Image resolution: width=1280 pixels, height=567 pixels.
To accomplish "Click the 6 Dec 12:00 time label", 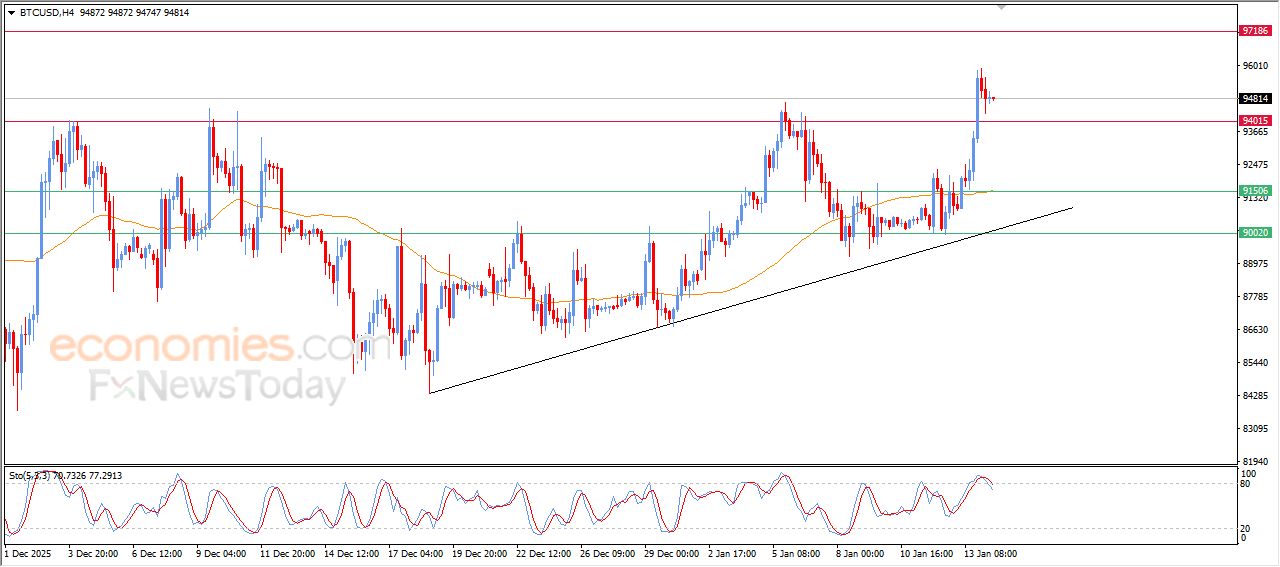I will tap(156, 553).
